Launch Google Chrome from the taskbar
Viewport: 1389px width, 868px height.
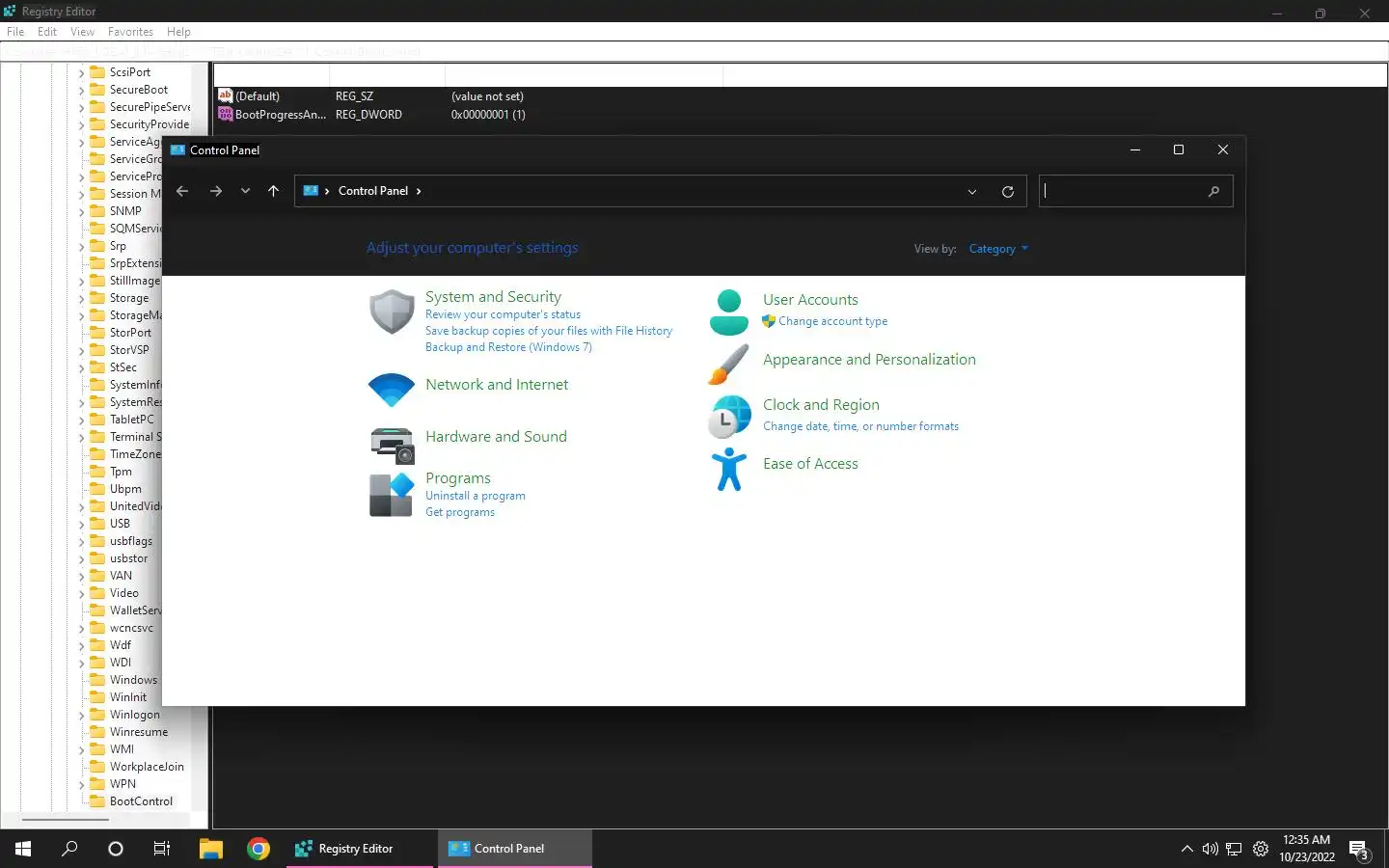click(258, 849)
